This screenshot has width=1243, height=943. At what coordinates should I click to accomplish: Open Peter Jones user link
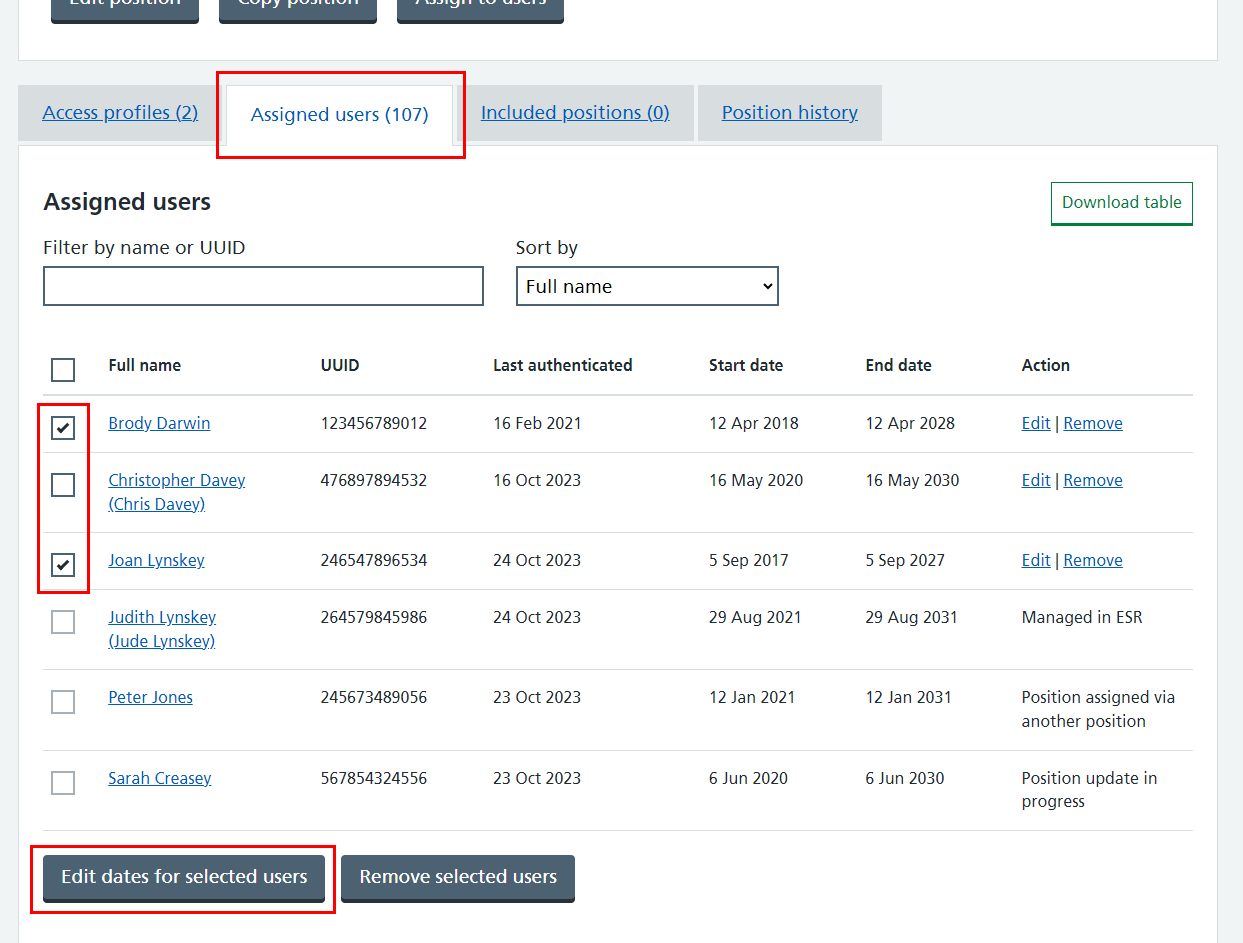pos(151,697)
